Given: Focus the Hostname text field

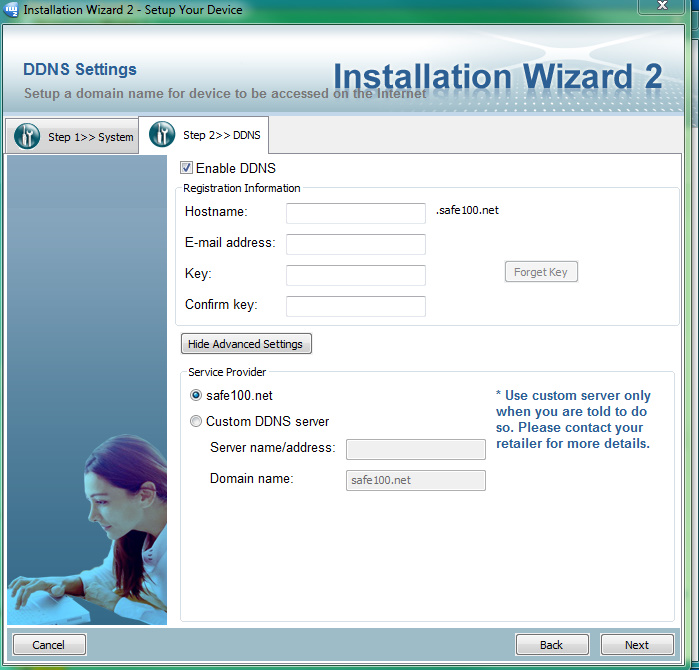Looking at the screenshot, I should [355, 213].
